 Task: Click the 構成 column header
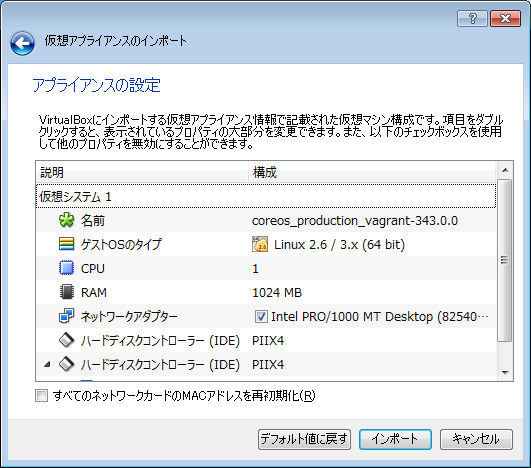pyautogui.click(x=373, y=173)
